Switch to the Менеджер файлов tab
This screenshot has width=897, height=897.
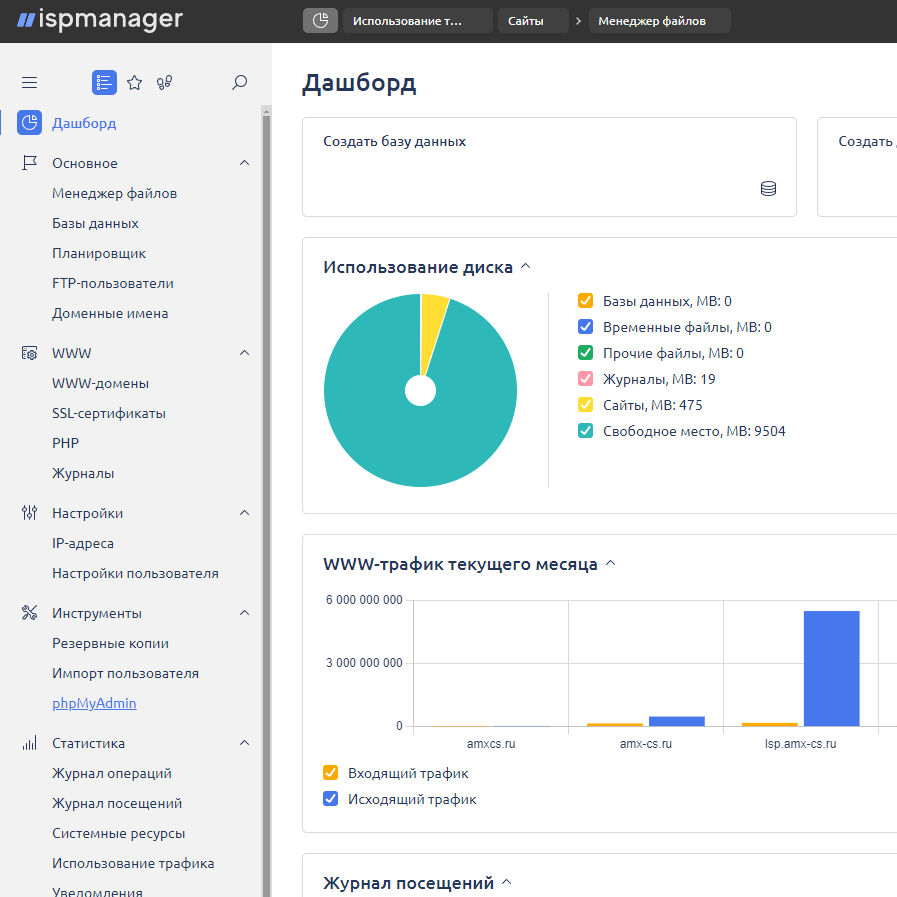(660, 21)
